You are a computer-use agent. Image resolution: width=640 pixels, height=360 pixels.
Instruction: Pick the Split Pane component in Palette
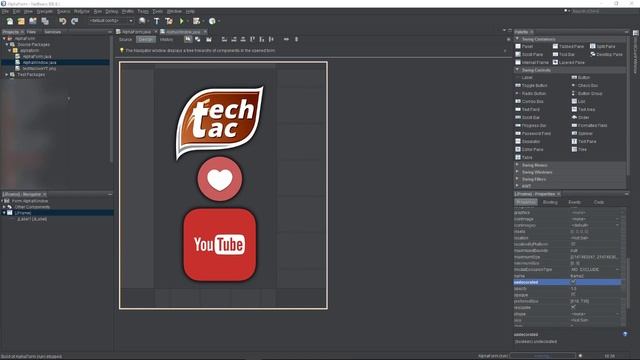[602, 47]
